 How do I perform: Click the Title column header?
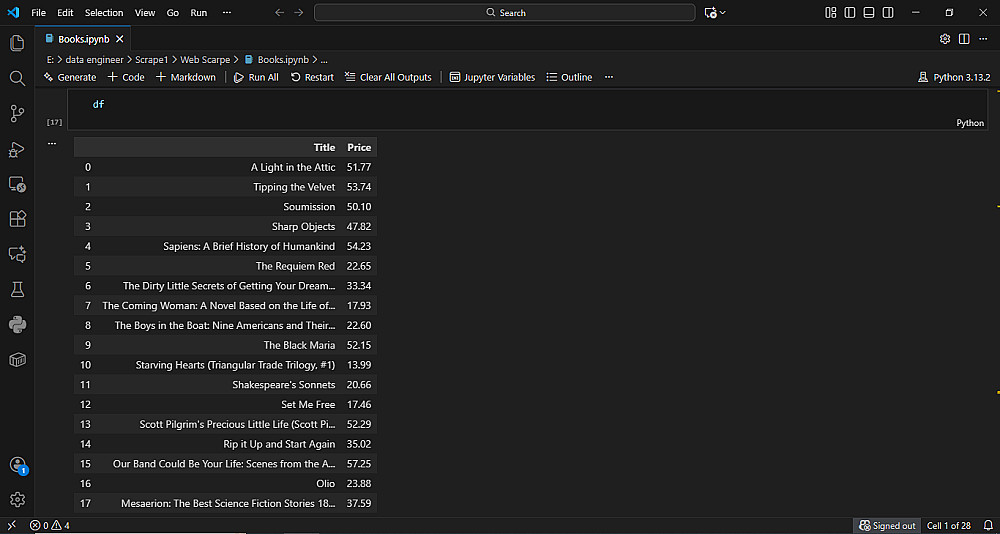click(324, 147)
